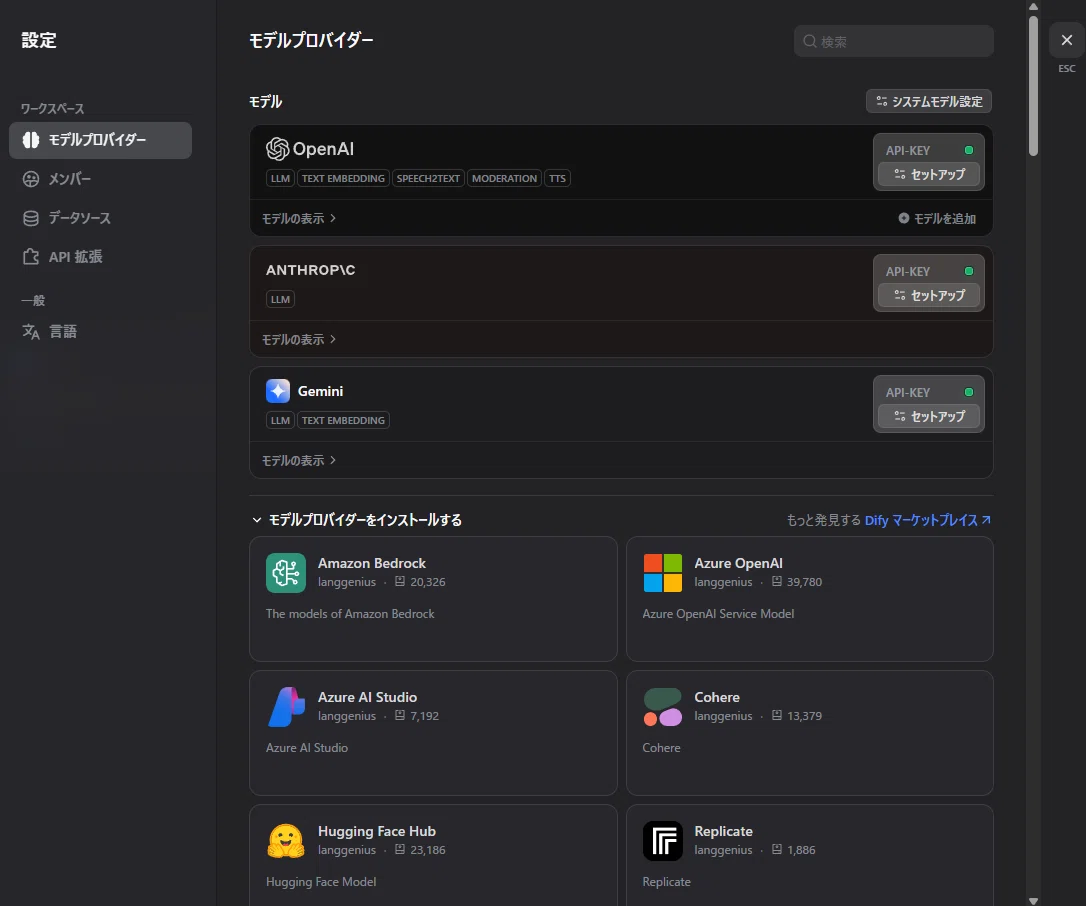Click the Cohere logo icon
Viewport: 1086px width, 906px height.
pyautogui.click(x=663, y=707)
